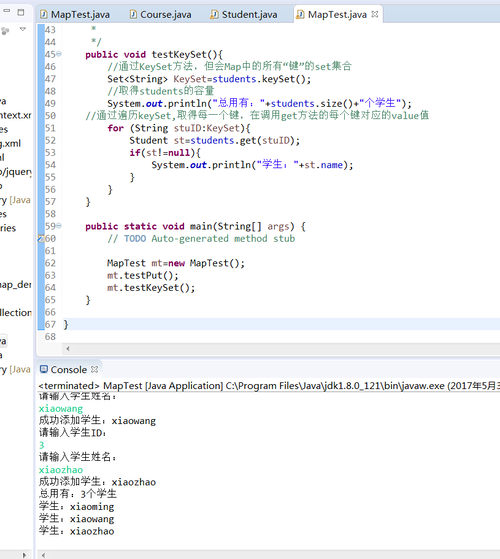Click the '//取得students的容量' comment
The height and width of the screenshot is (559, 500).
point(161,91)
